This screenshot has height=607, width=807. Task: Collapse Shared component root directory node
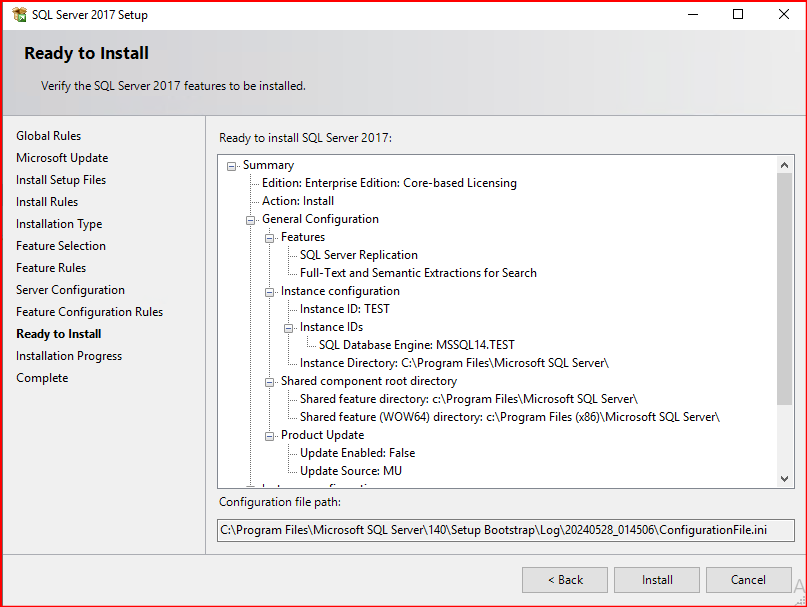270,383
